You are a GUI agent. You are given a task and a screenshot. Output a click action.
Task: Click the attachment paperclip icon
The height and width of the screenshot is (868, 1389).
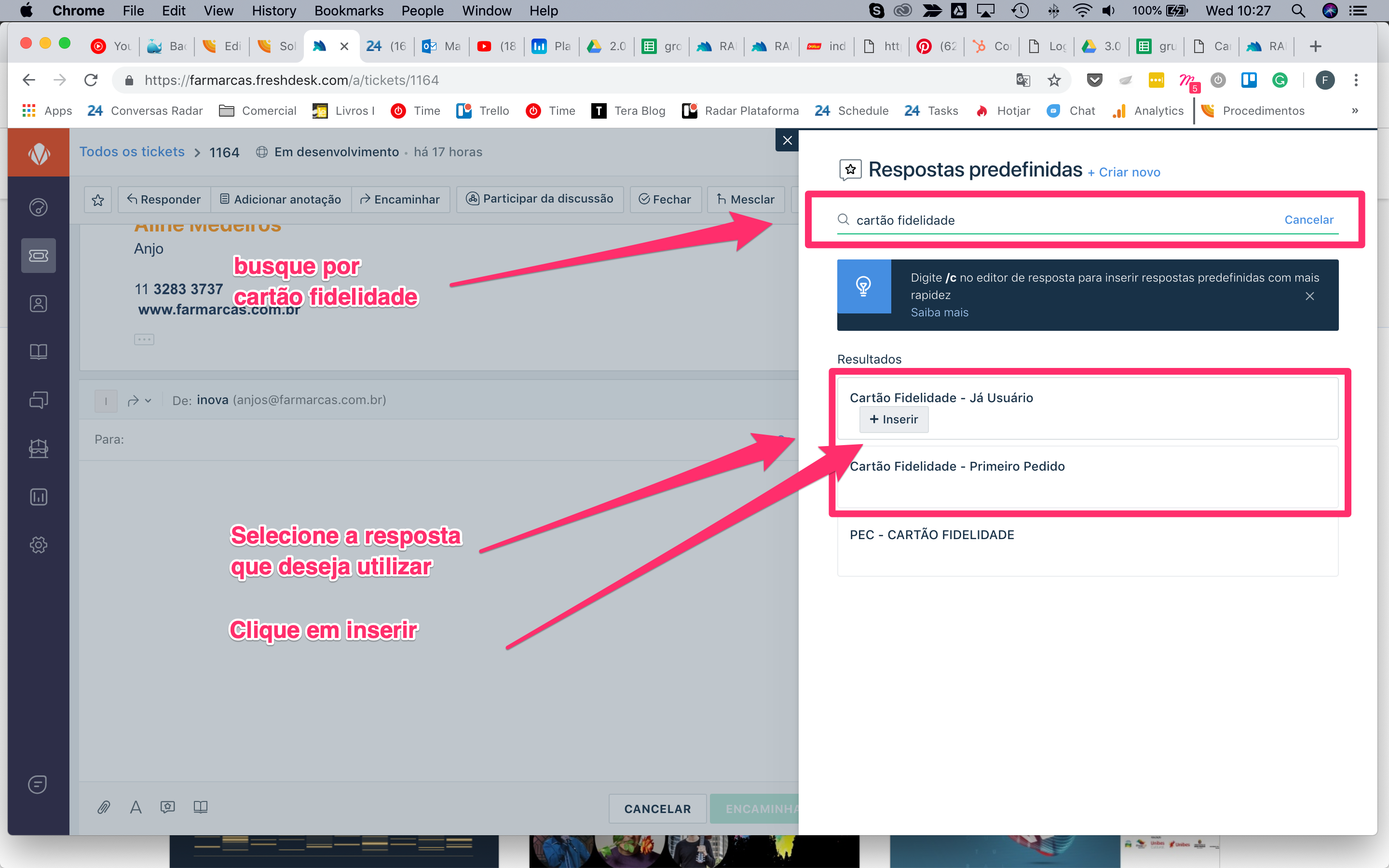coord(103,808)
